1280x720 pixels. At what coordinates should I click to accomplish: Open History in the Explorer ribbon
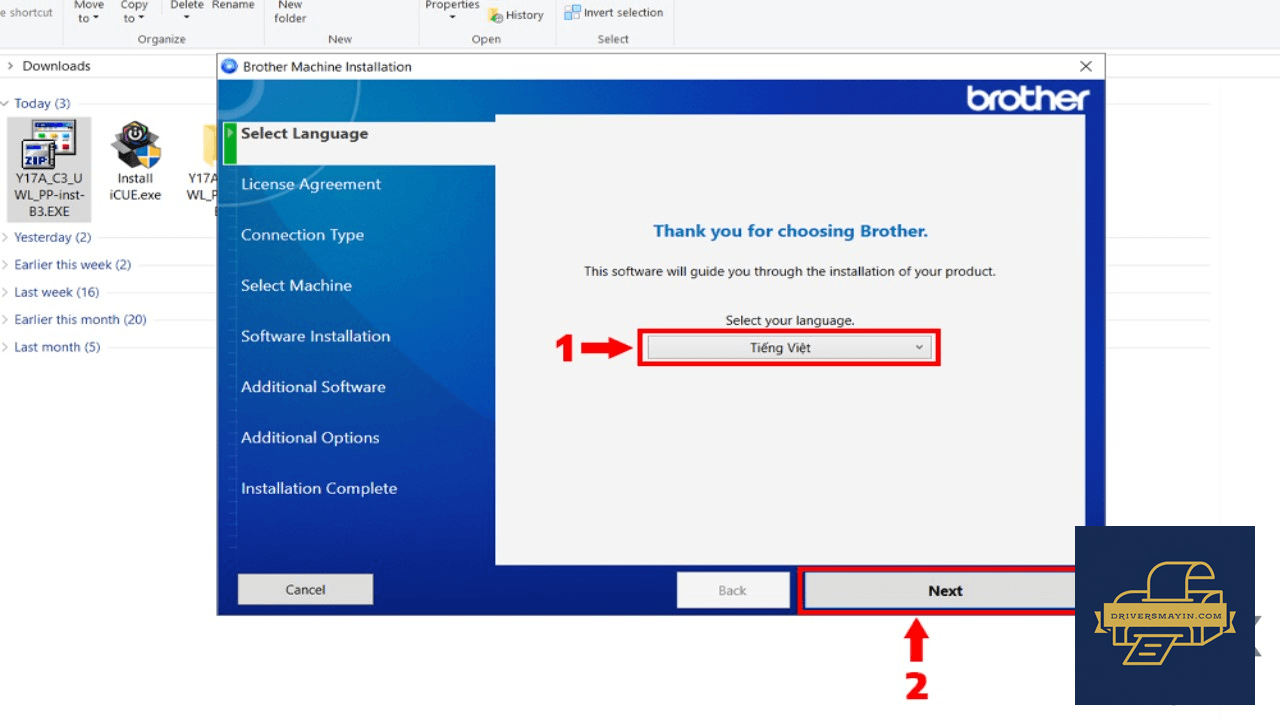click(516, 15)
